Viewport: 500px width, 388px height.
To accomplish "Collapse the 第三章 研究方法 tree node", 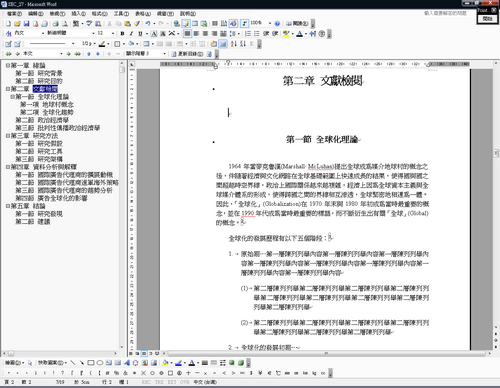I will coord(8,136).
